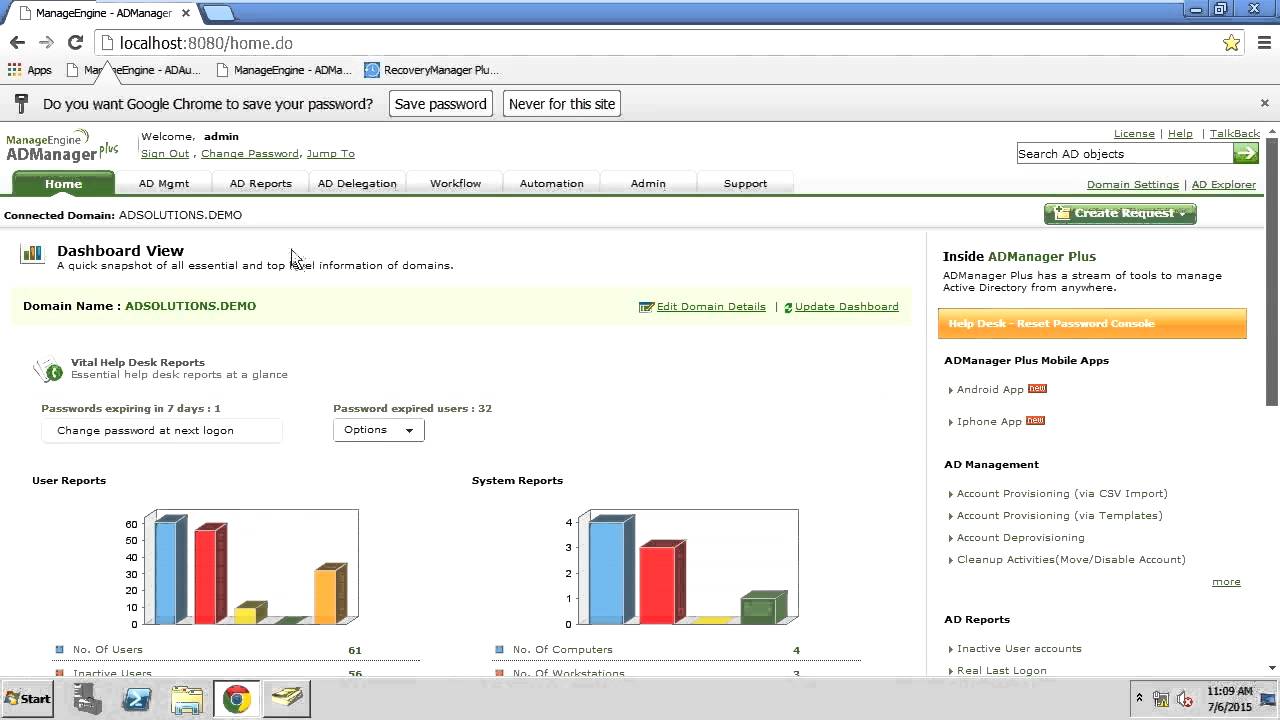
Task: Click the Vital Help Desk Reports icon
Action: (48, 371)
